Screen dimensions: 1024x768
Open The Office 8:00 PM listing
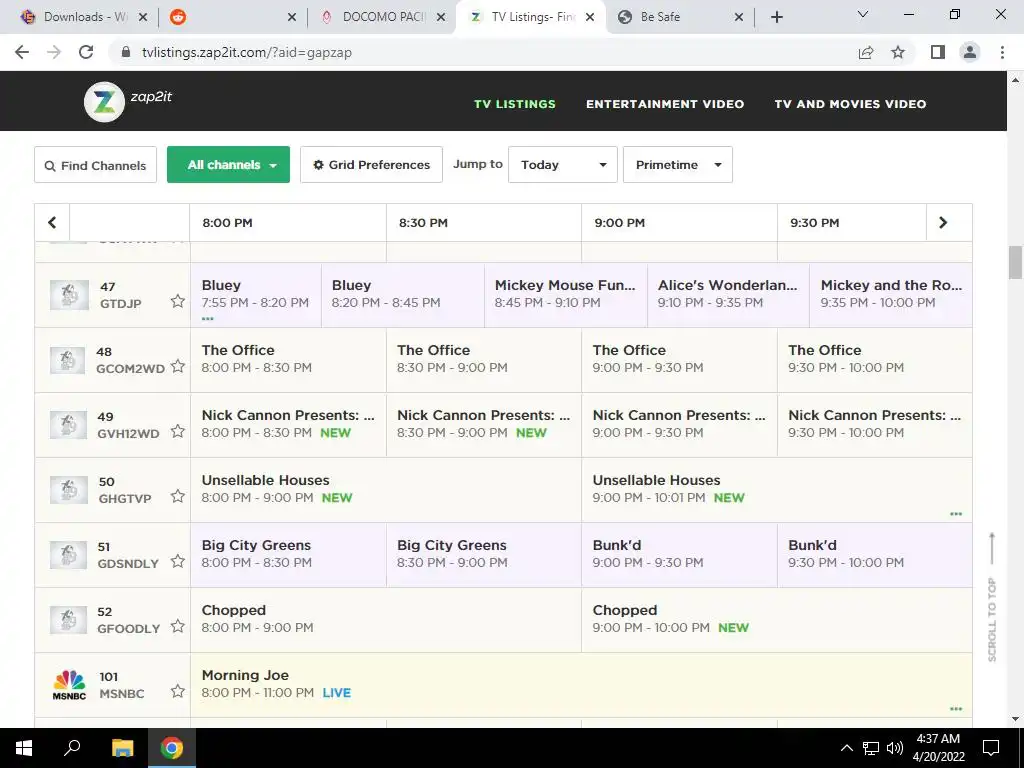(288, 360)
